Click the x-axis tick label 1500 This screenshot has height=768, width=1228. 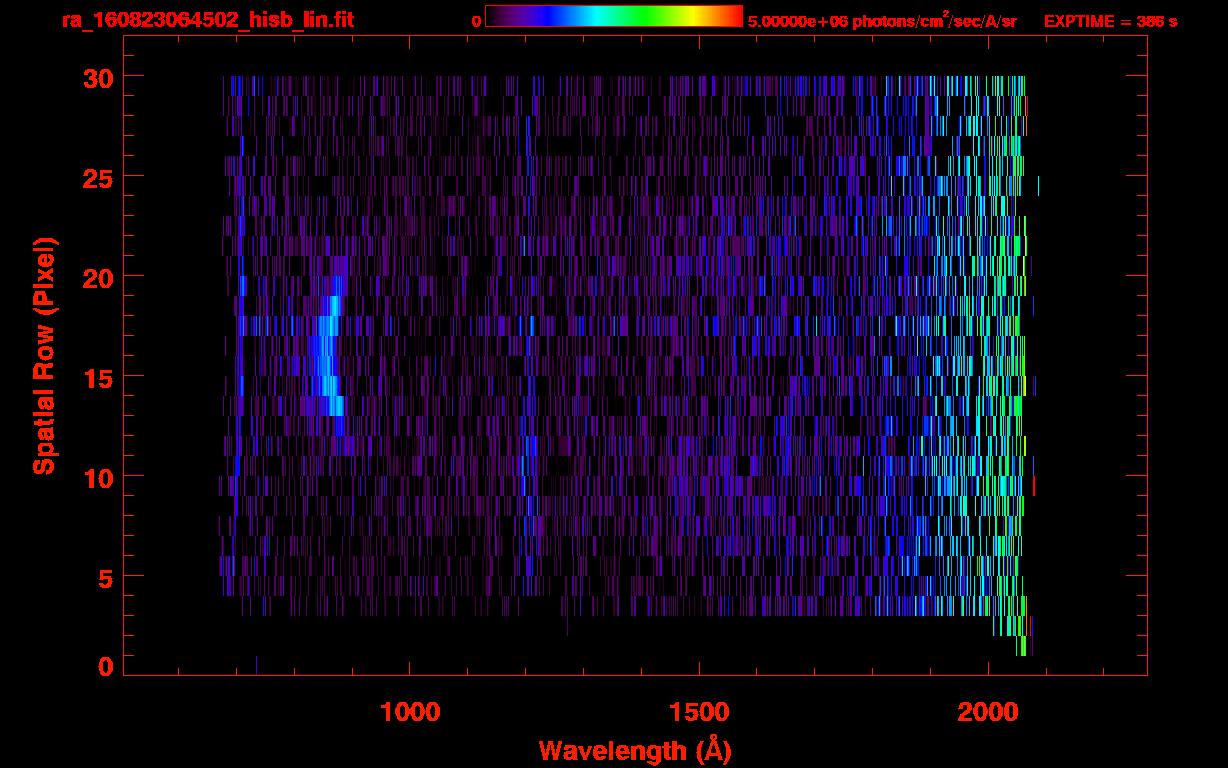coord(699,712)
